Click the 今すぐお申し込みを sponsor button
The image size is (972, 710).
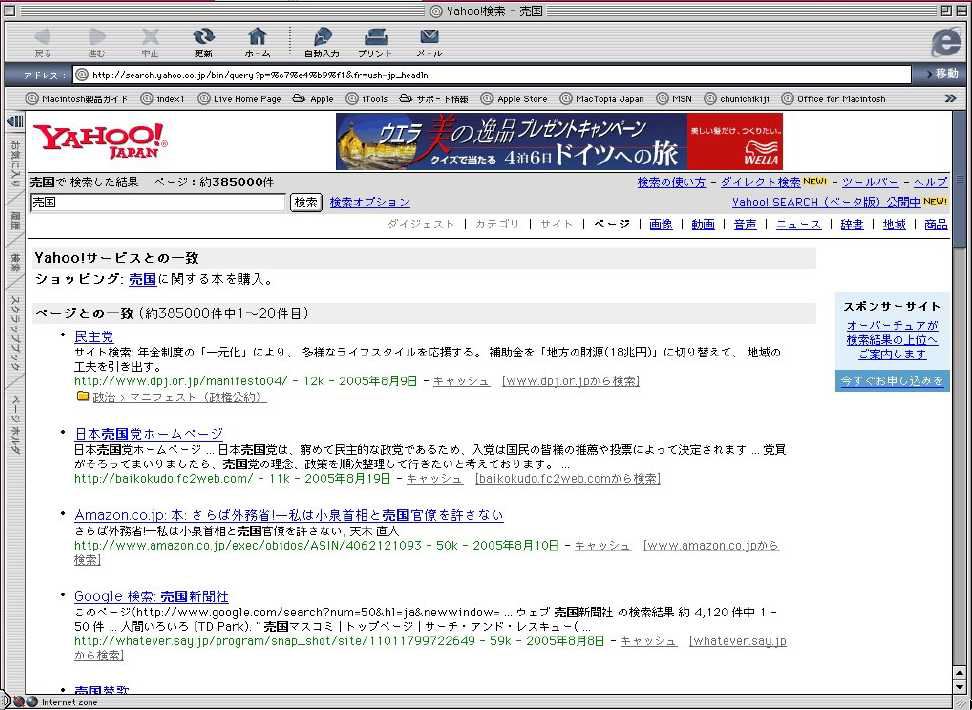(x=892, y=381)
